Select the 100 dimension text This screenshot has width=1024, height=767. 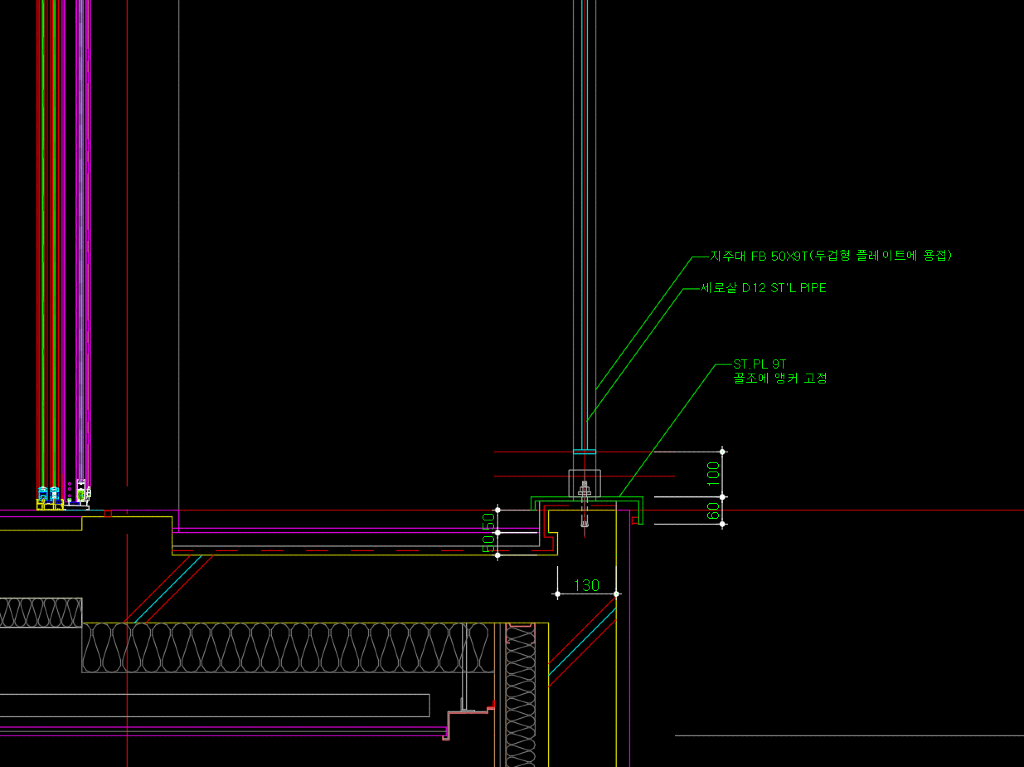tap(713, 473)
